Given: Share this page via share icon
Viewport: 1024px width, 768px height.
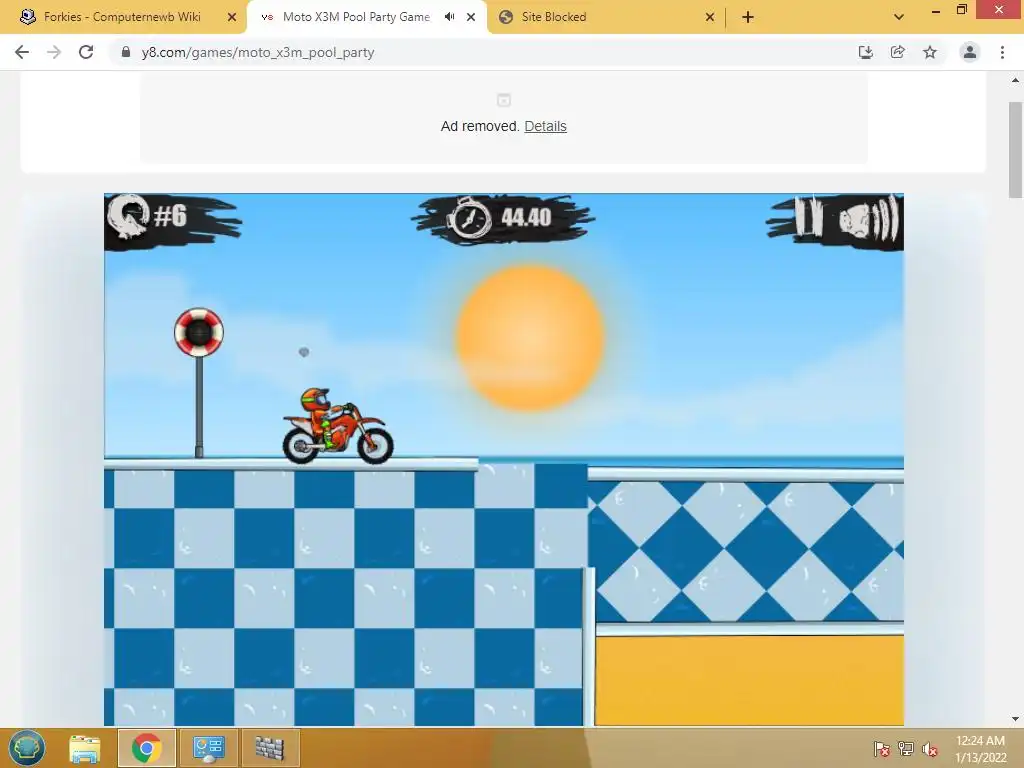Looking at the screenshot, I should [897, 52].
